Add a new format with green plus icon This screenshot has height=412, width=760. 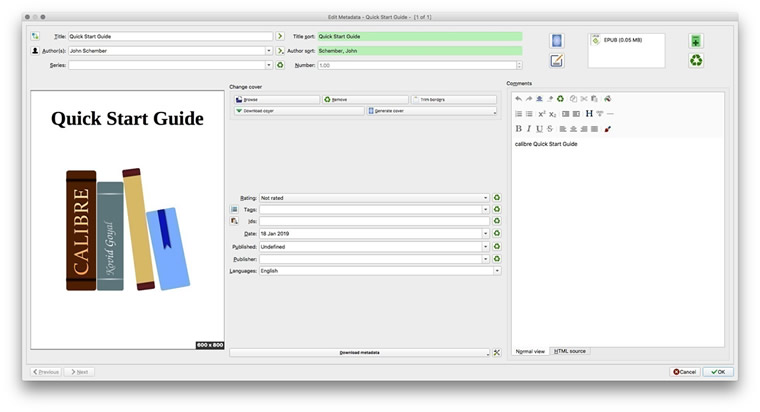click(x=696, y=41)
